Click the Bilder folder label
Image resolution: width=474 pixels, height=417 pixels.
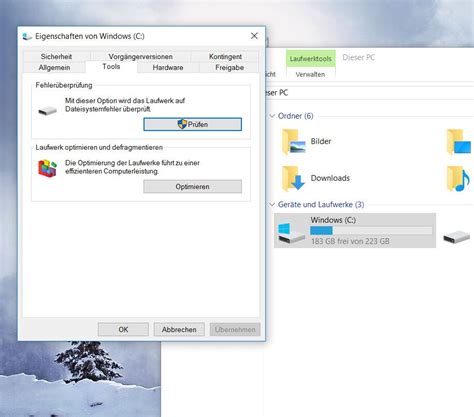[321, 141]
